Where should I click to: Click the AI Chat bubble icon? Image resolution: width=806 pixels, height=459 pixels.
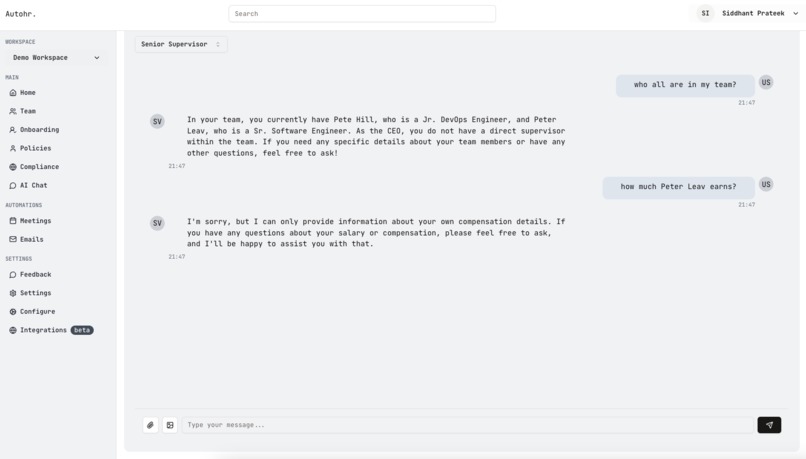[x=13, y=185]
